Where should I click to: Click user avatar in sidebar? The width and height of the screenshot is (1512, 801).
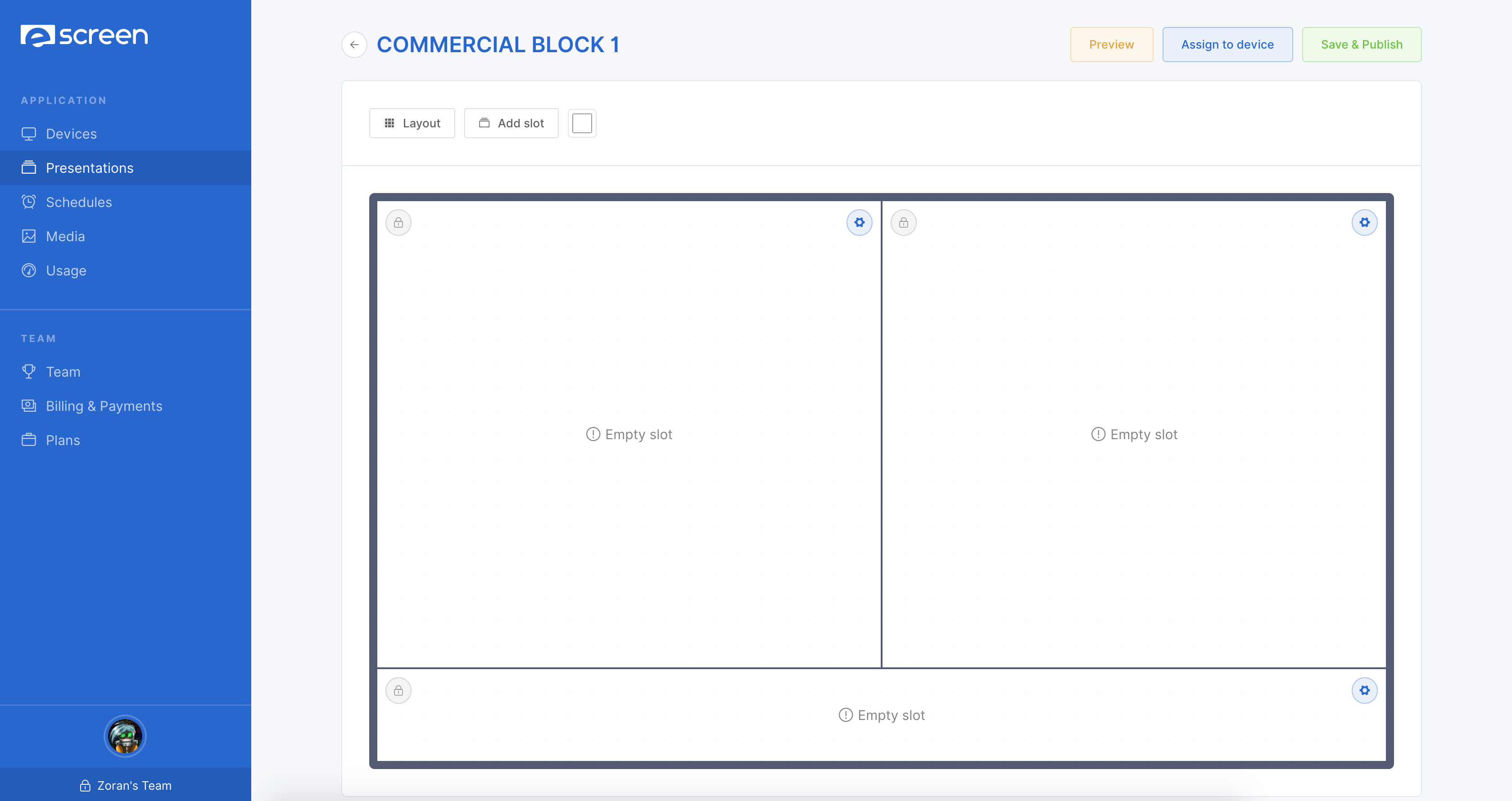coord(125,736)
